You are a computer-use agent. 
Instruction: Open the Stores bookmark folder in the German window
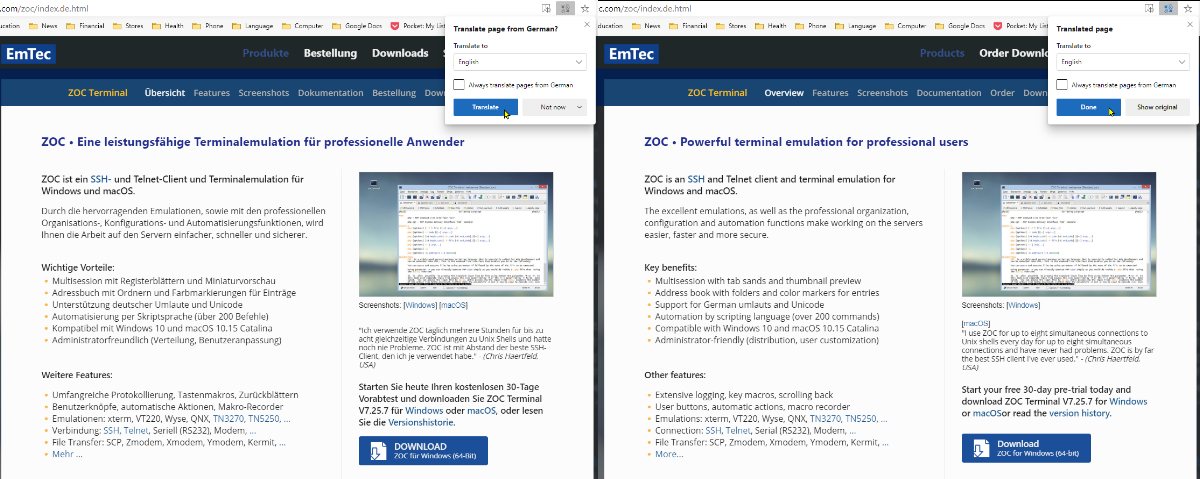click(130, 24)
